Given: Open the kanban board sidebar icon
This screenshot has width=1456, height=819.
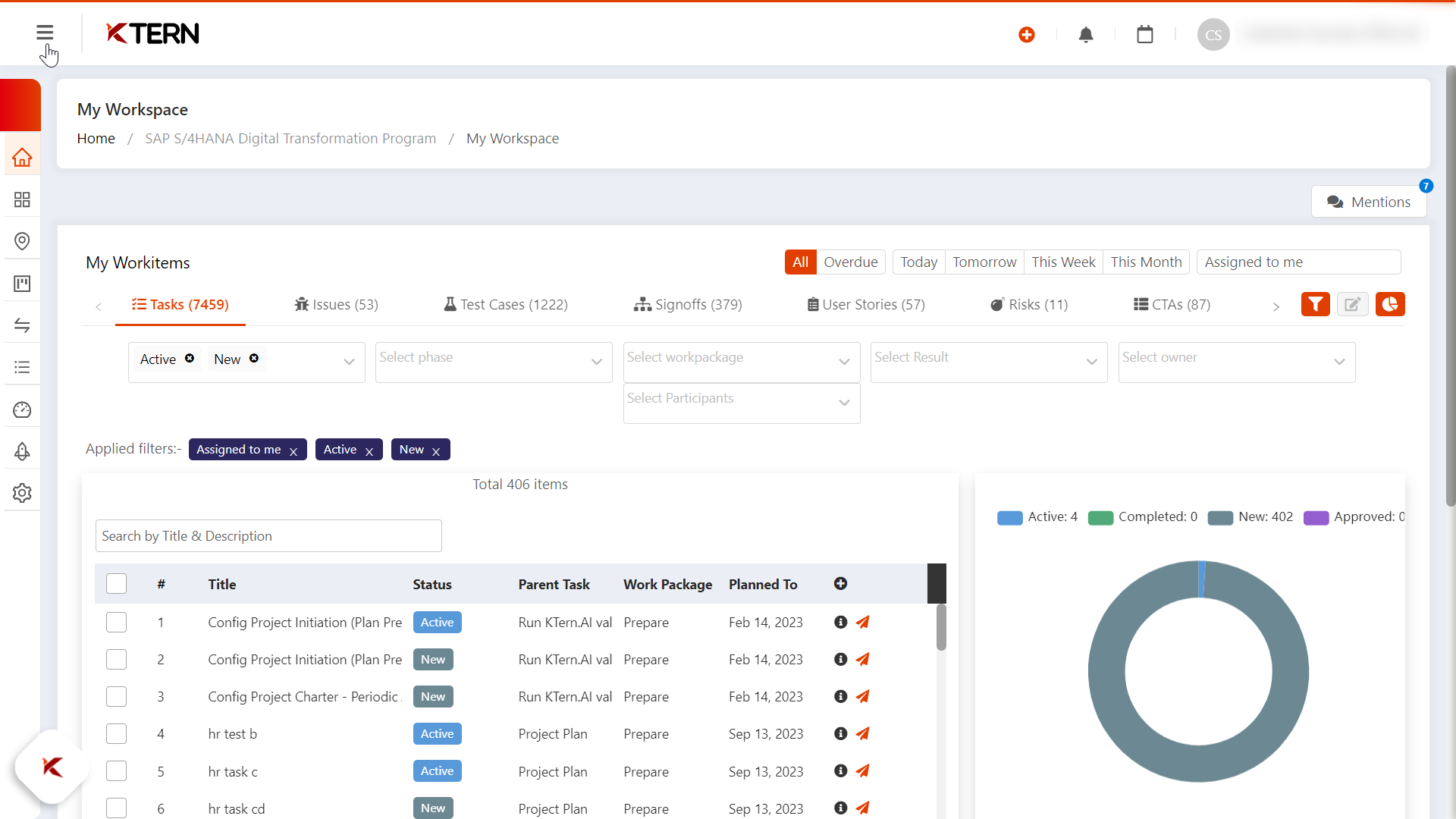Looking at the screenshot, I should click(22, 284).
